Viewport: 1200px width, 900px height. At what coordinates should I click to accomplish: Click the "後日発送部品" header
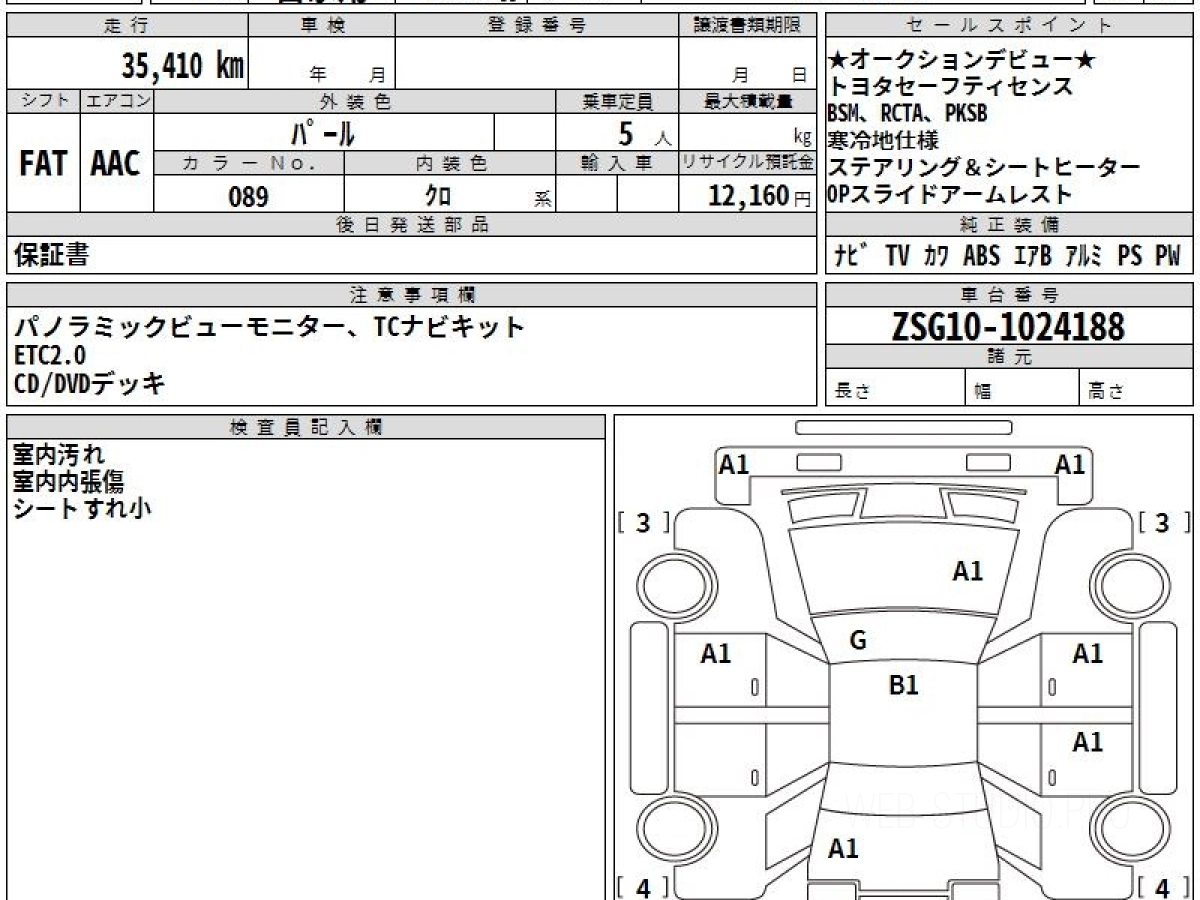tap(412, 225)
